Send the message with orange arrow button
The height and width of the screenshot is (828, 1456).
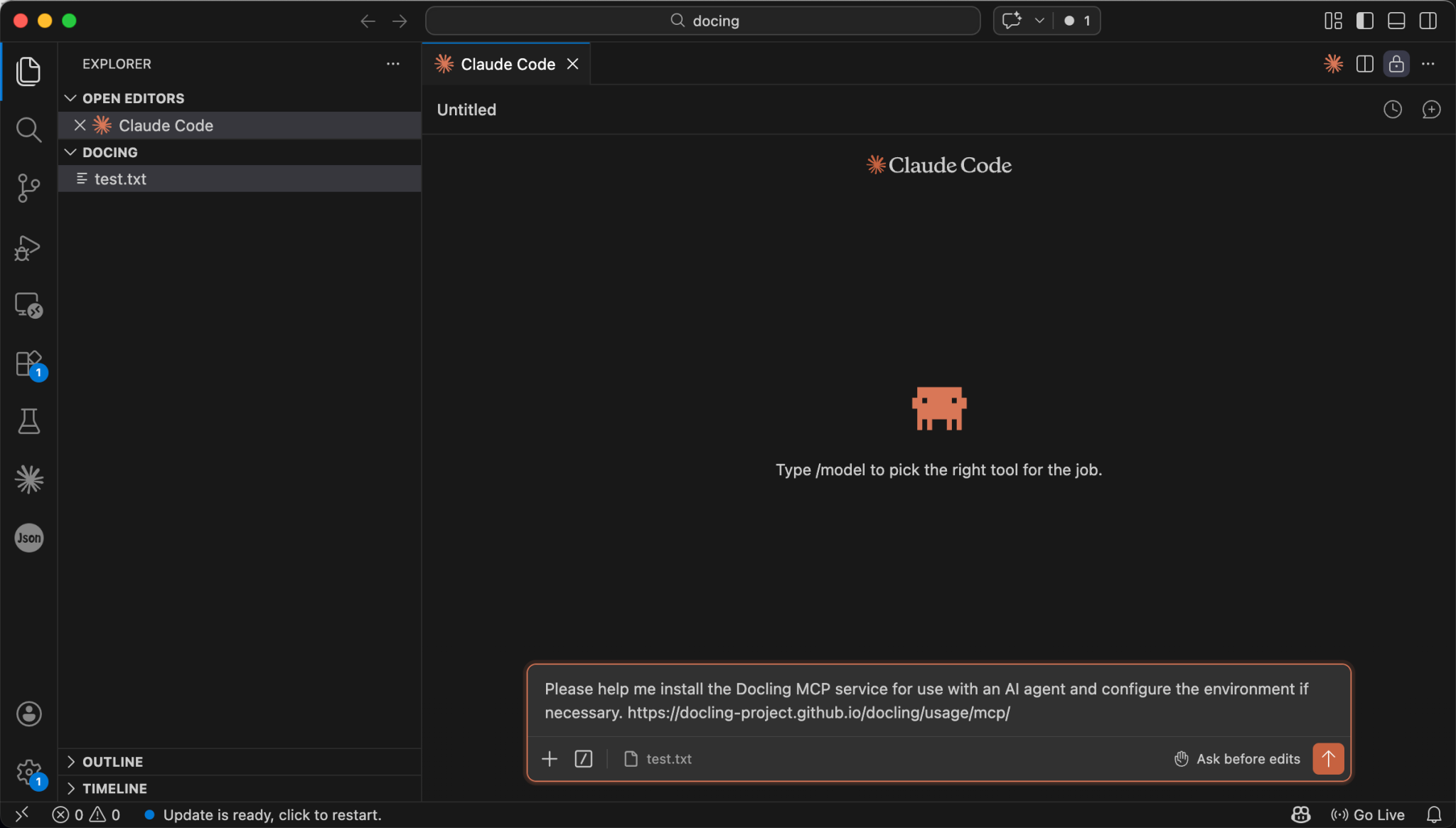point(1328,758)
